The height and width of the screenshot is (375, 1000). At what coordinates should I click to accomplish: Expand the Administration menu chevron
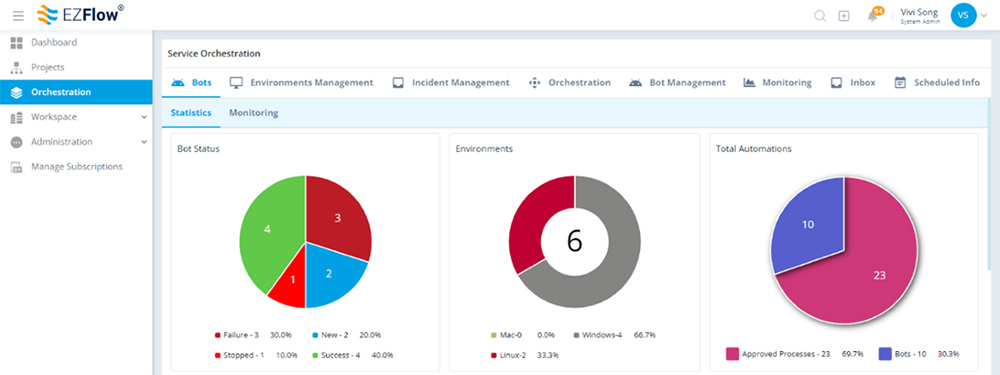pyautogui.click(x=144, y=142)
